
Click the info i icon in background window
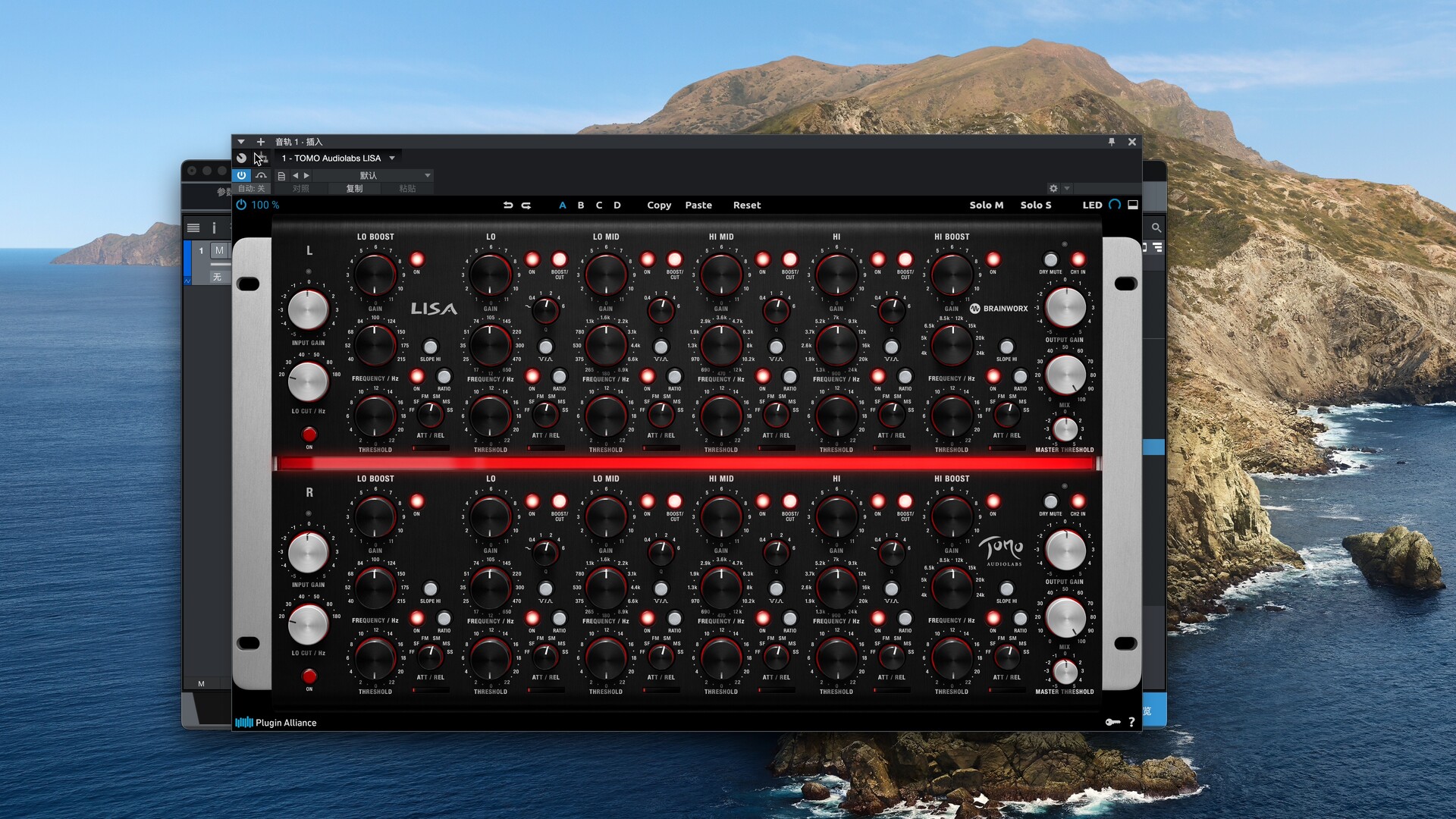(x=214, y=227)
